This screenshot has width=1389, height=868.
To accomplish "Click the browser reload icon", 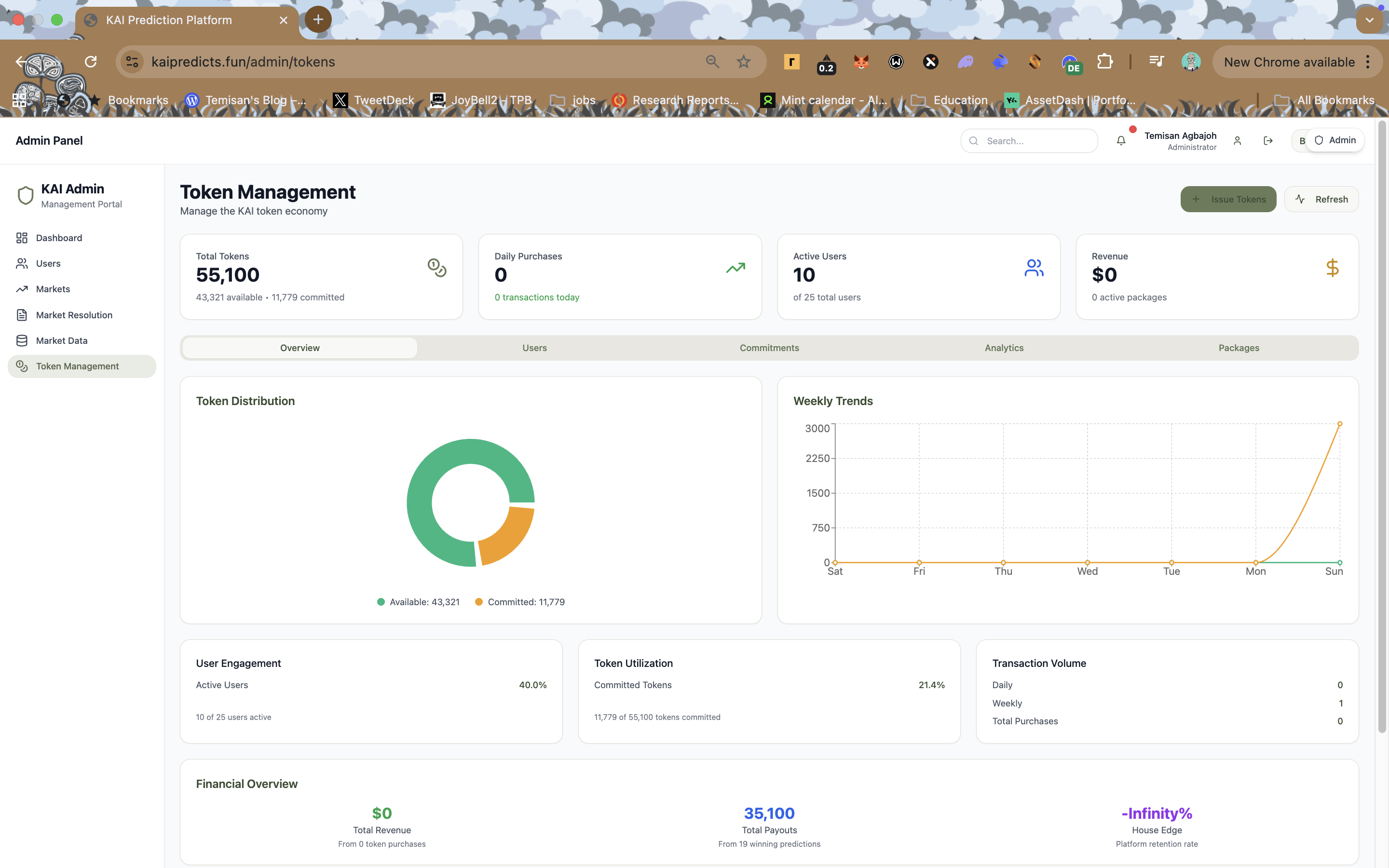I will click(91, 62).
